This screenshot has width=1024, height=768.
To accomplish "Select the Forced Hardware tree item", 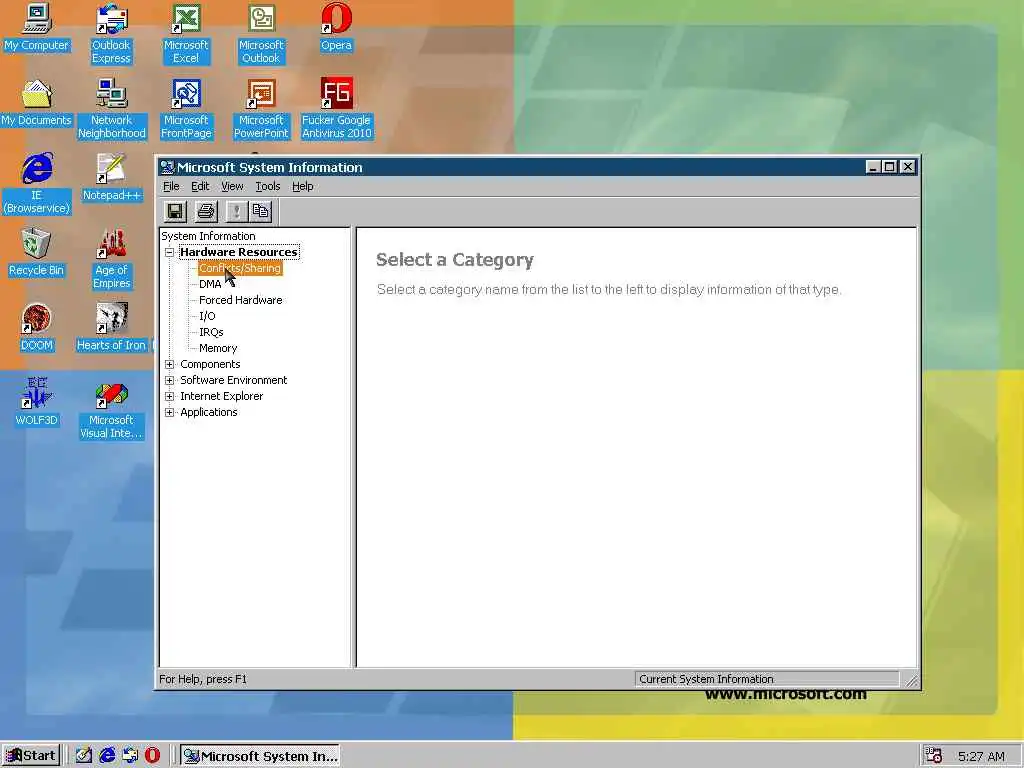I will [x=240, y=300].
